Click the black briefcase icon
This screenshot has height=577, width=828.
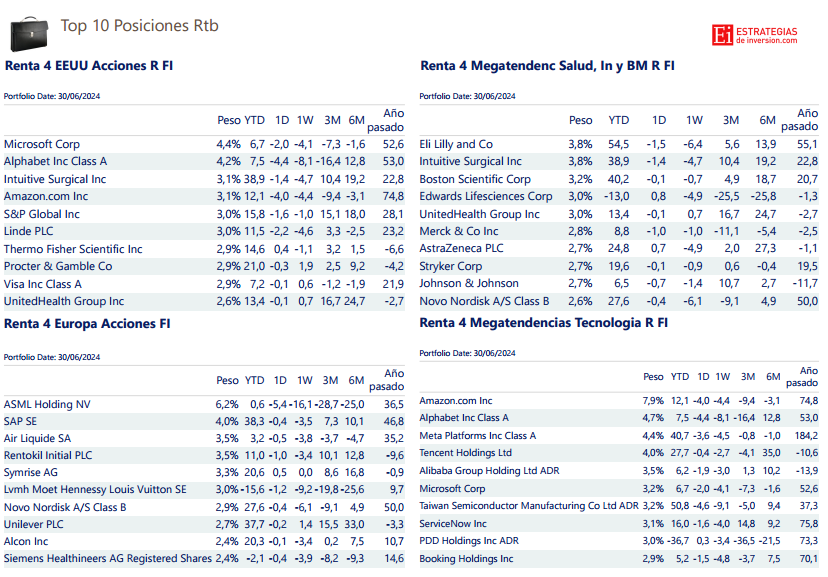pos(29,34)
